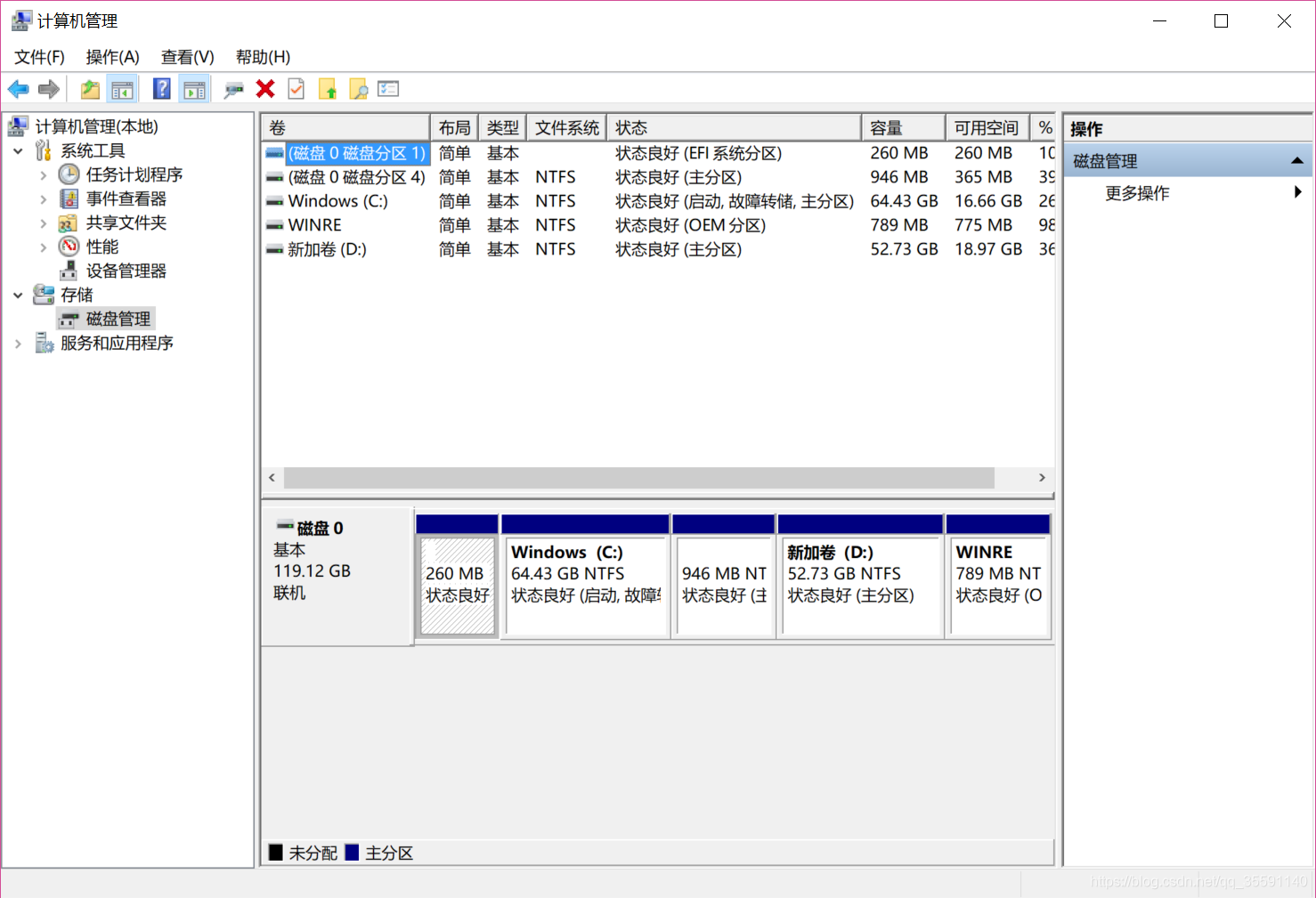Select the (磁盘 0 磁盘分区 1) volume row
1316x898 pixels.
pyautogui.click(x=658, y=153)
